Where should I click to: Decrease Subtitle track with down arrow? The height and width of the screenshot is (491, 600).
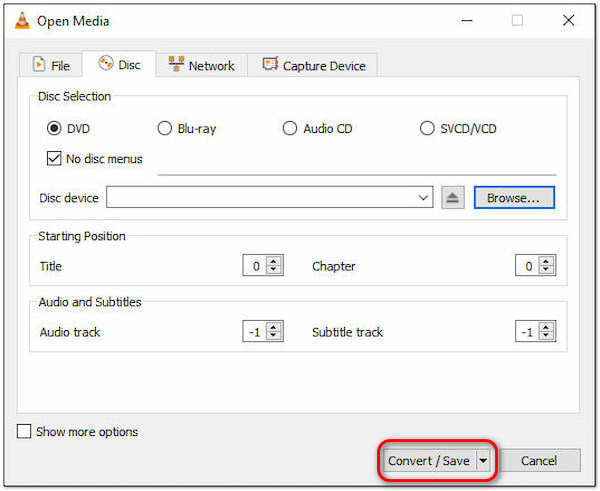click(546, 335)
